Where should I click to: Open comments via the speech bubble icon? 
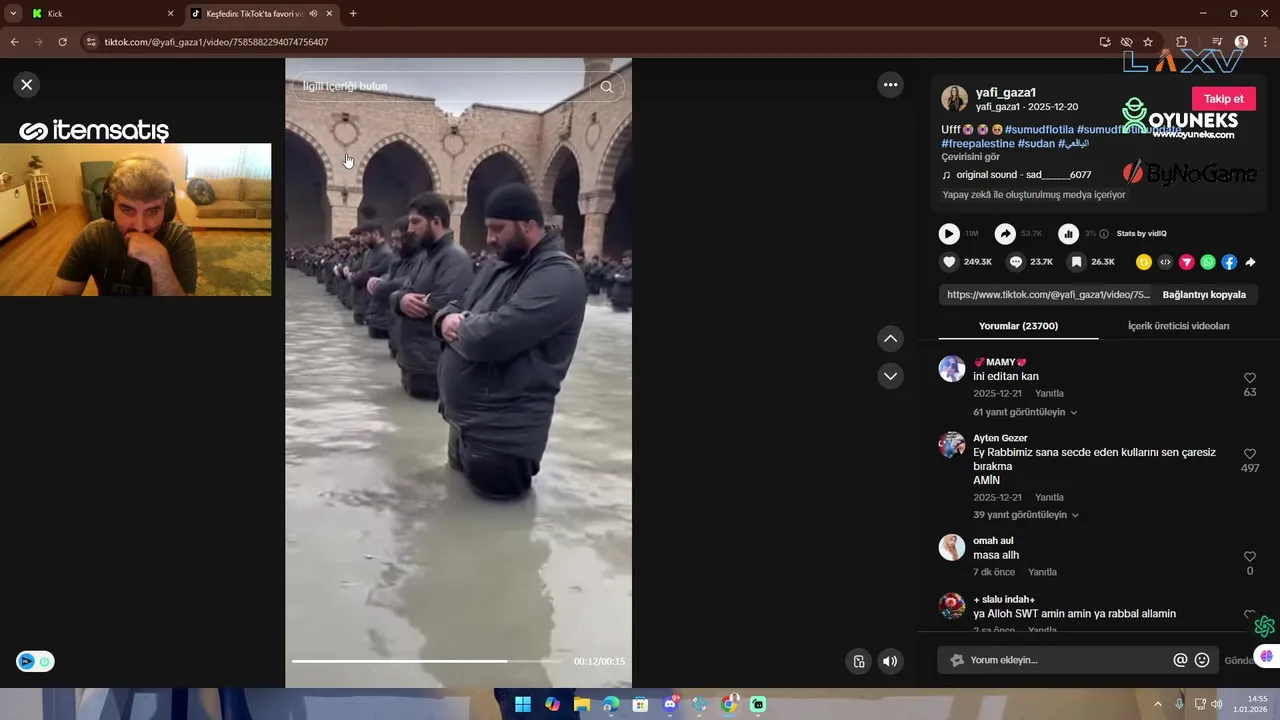point(1016,262)
